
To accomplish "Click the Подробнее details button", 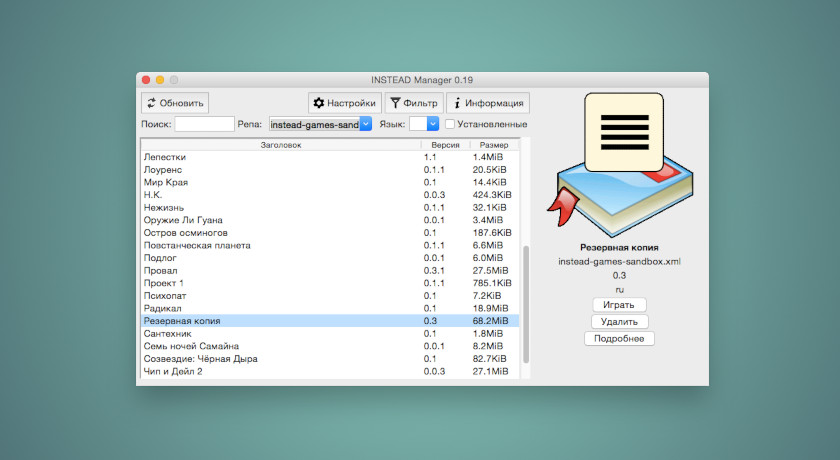I will tap(619, 338).
